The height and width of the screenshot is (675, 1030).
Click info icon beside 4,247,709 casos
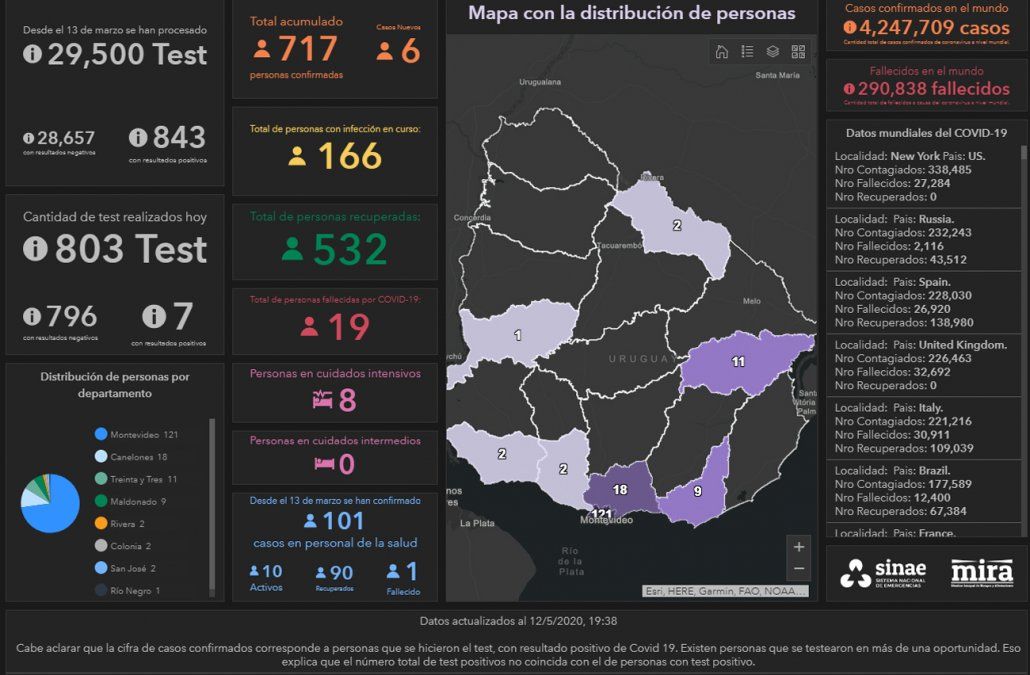(851, 28)
